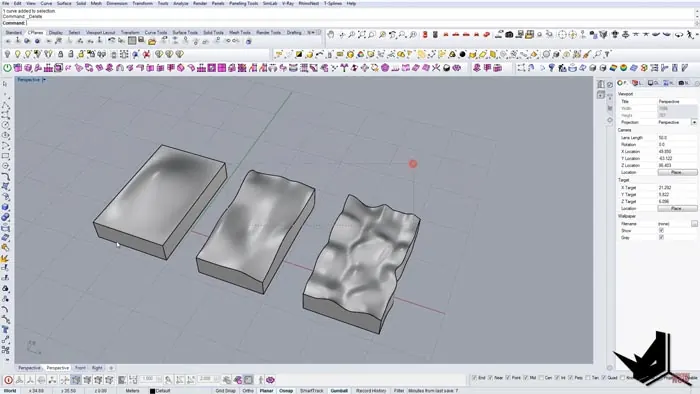Toggle Ortho in status bar

pos(248,390)
